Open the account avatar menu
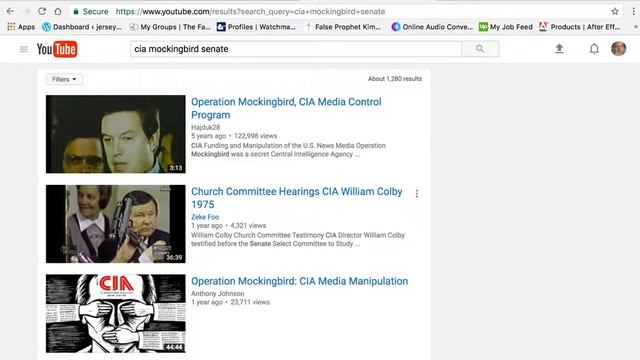Screen dimensions: 640x360 coord(619,49)
